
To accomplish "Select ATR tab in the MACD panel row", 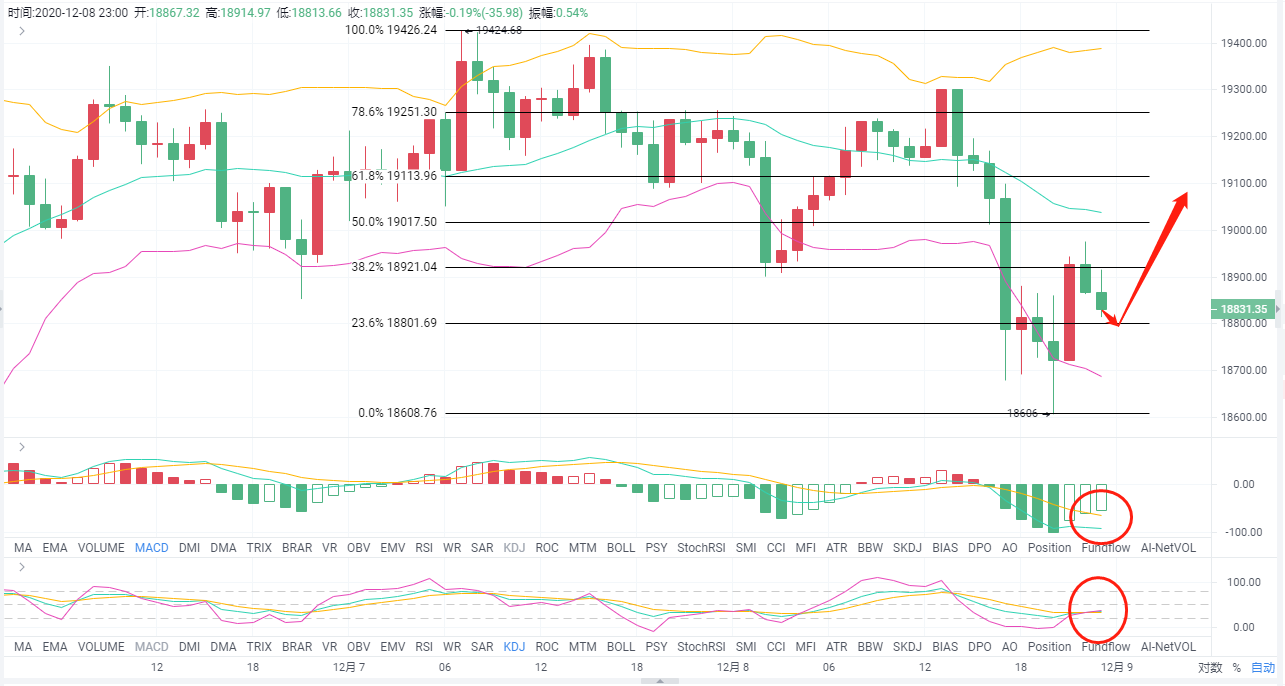I will pos(838,548).
